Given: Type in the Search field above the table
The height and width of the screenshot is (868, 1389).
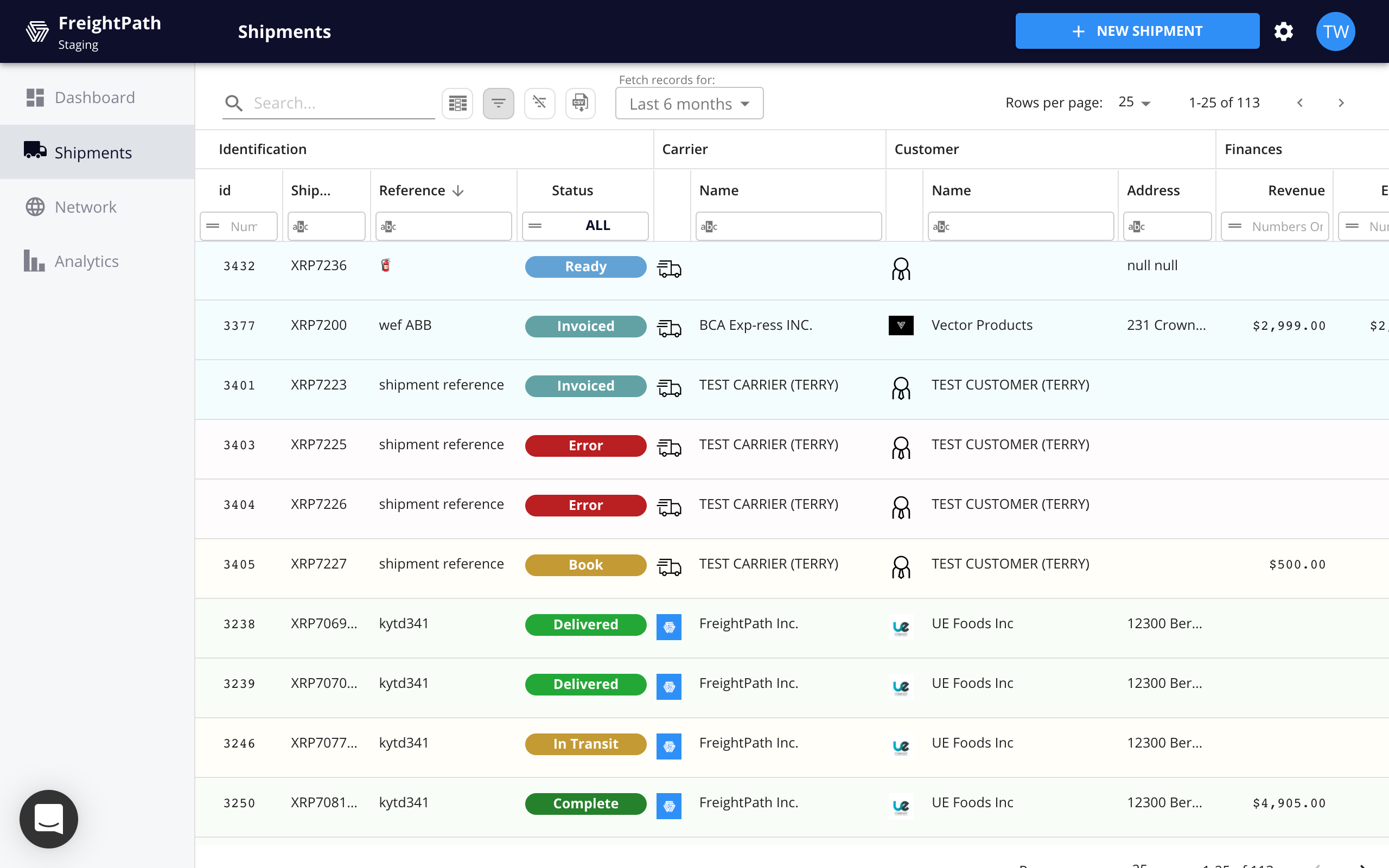Looking at the screenshot, I should 339,103.
